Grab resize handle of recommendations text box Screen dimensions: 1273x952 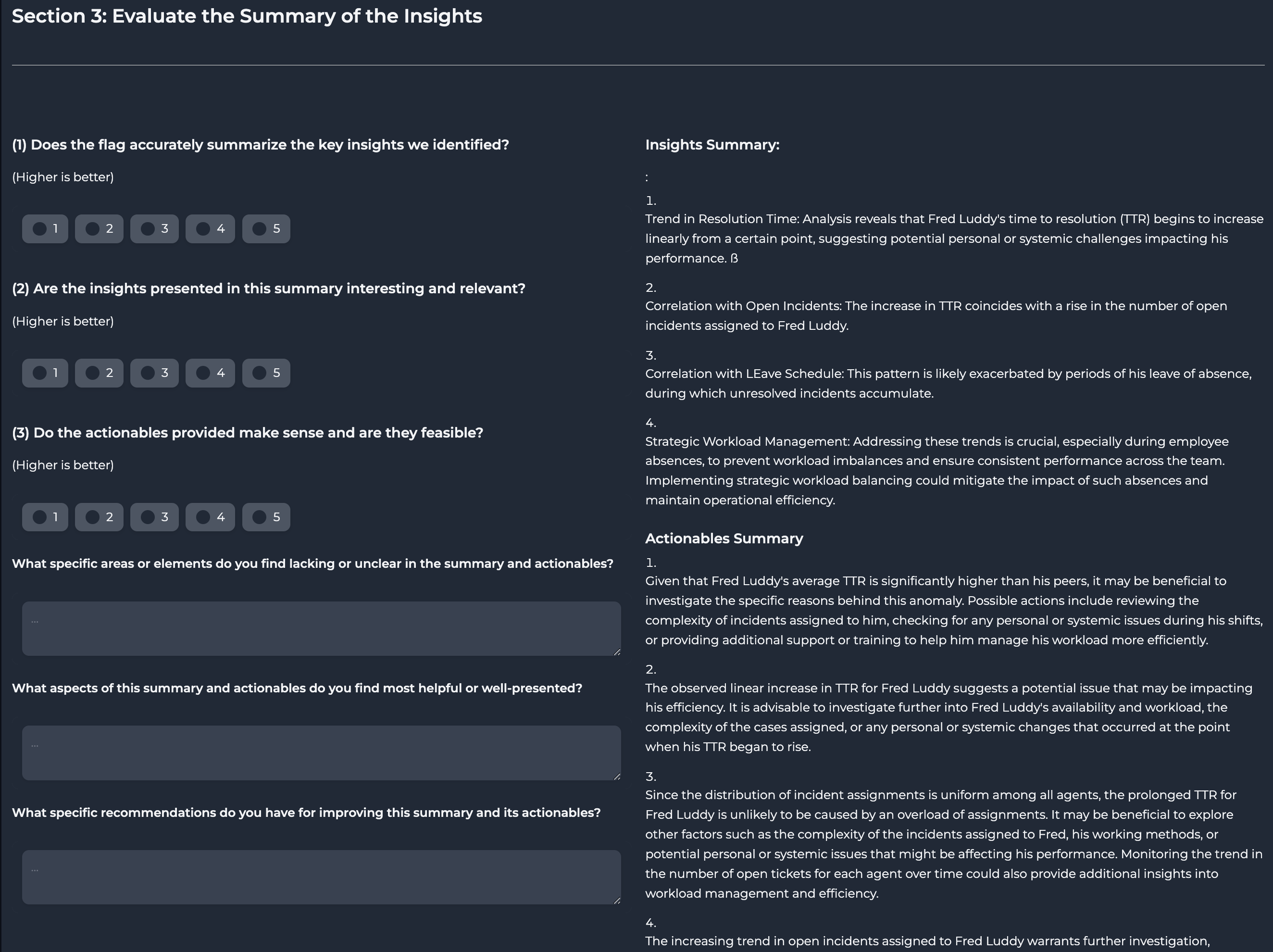[x=617, y=901]
